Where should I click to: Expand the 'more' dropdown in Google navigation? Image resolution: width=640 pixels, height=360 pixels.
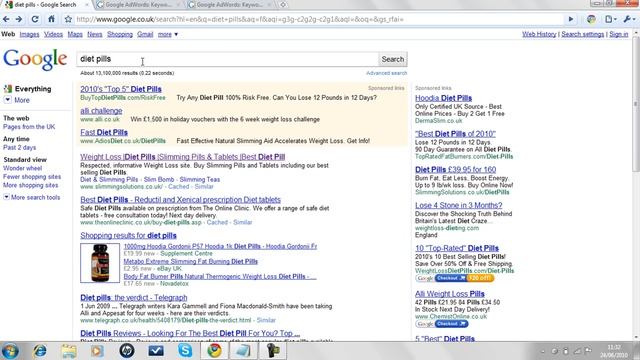168,34
